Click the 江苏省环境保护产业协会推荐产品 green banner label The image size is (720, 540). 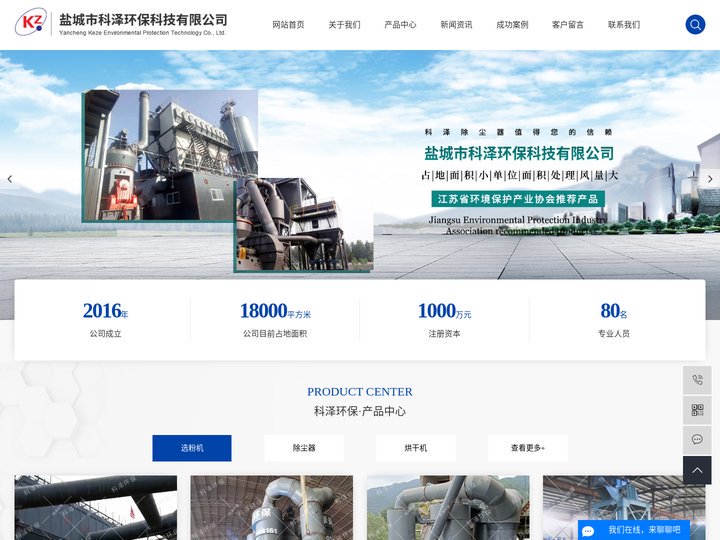coord(518,199)
